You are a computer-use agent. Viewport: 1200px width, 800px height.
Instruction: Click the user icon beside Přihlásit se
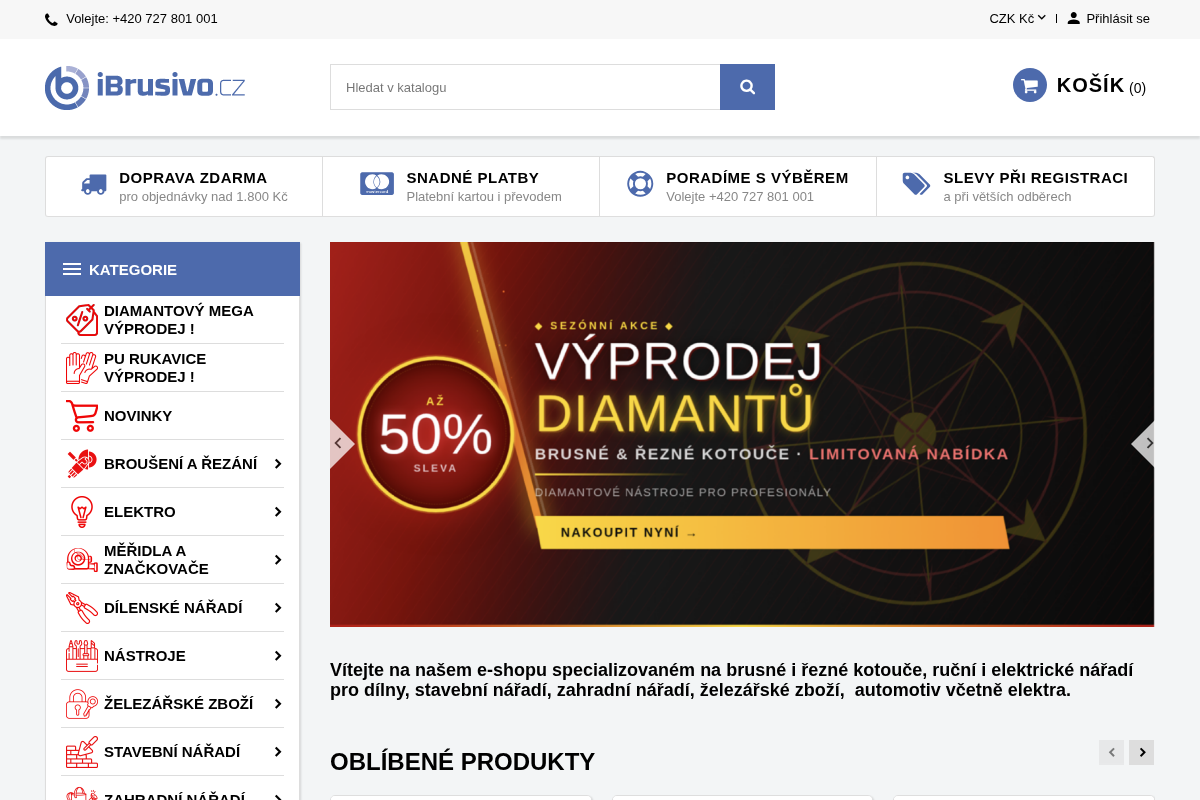1074,18
